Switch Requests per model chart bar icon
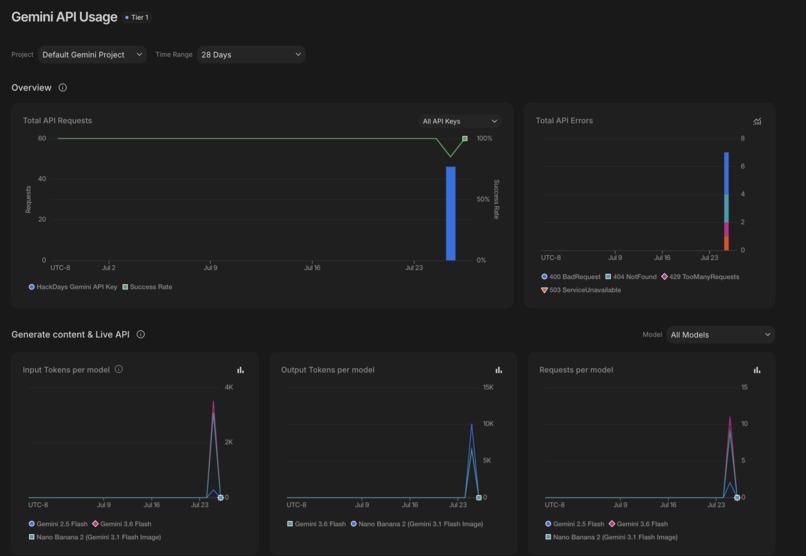The image size is (806, 556). (x=757, y=369)
